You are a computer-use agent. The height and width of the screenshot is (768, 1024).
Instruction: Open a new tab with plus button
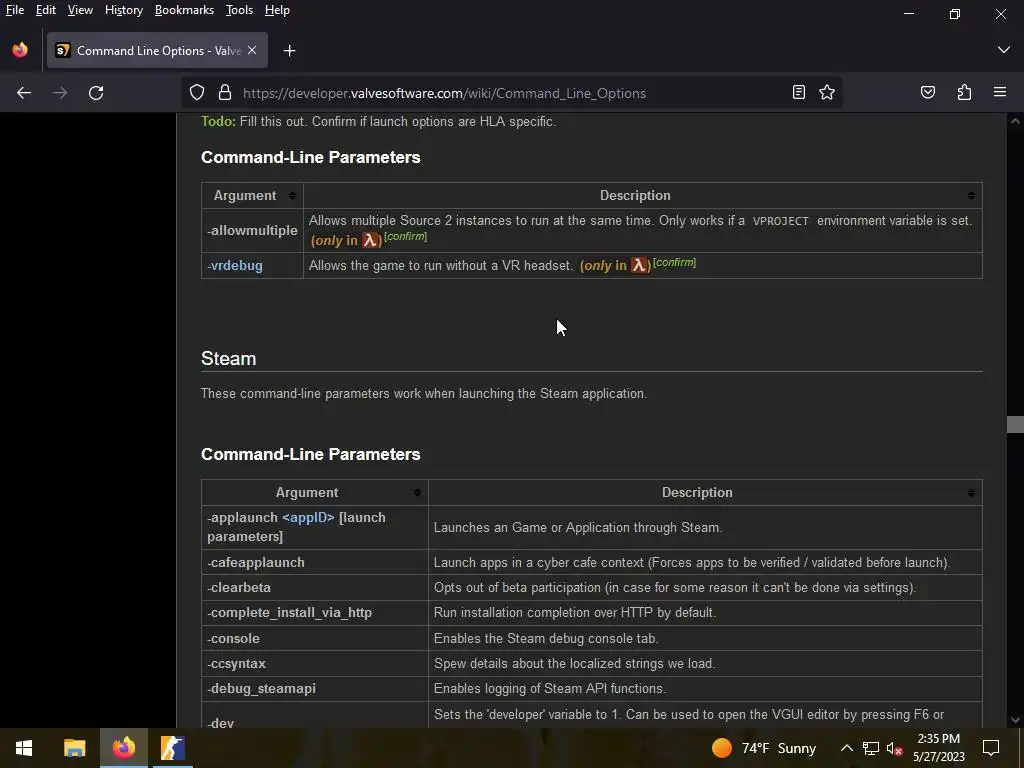(x=289, y=51)
